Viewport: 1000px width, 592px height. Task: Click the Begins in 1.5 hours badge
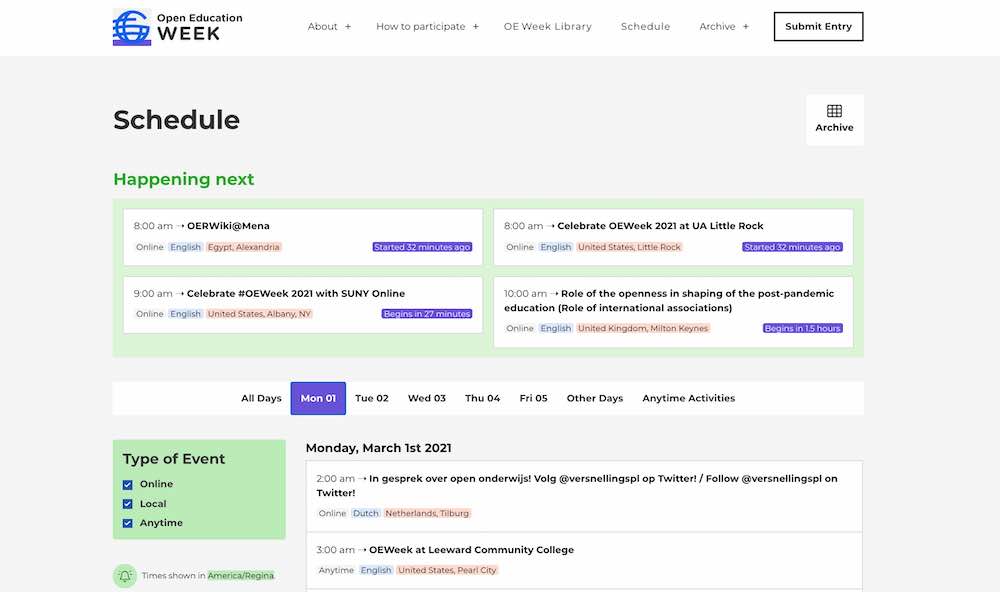(802, 329)
